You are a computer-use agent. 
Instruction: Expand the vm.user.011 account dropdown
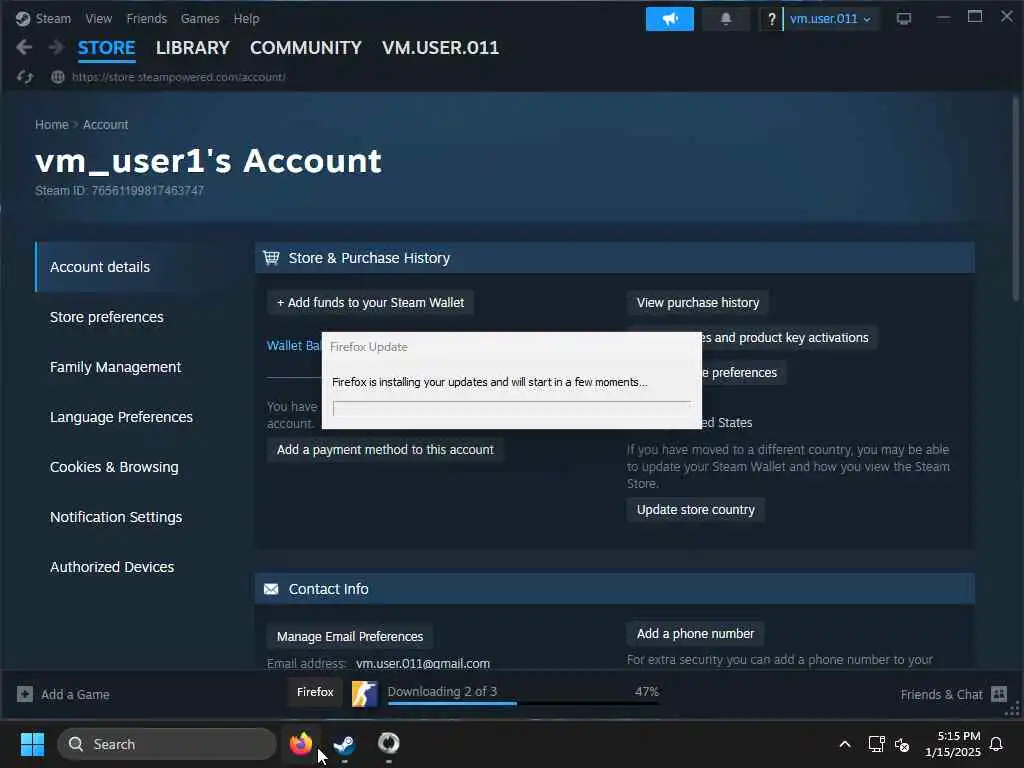click(830, 19)
